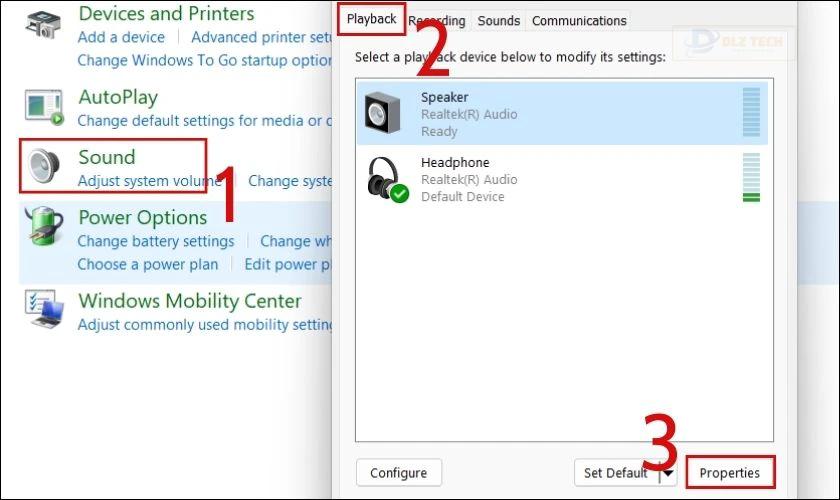Click the Sound speaker icon
Viewport: 840px width, 500px height.
[44, 166]
